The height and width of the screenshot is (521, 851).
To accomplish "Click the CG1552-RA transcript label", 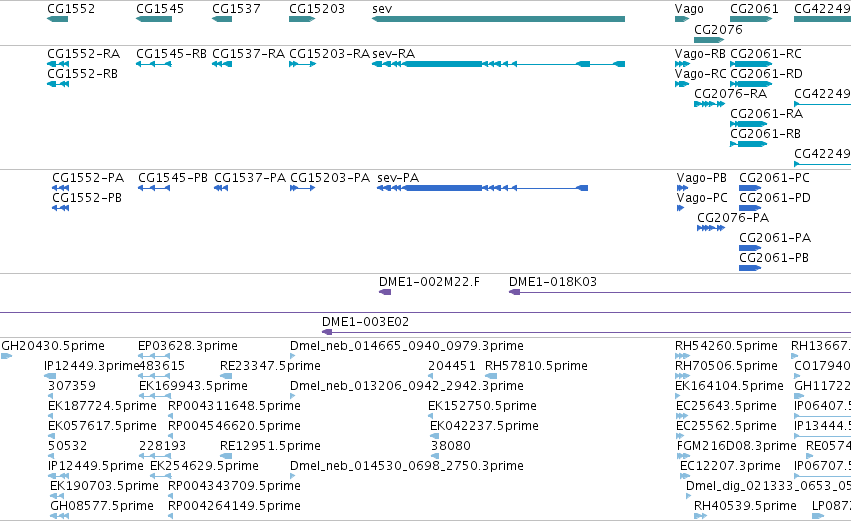I will pos(84,54).
